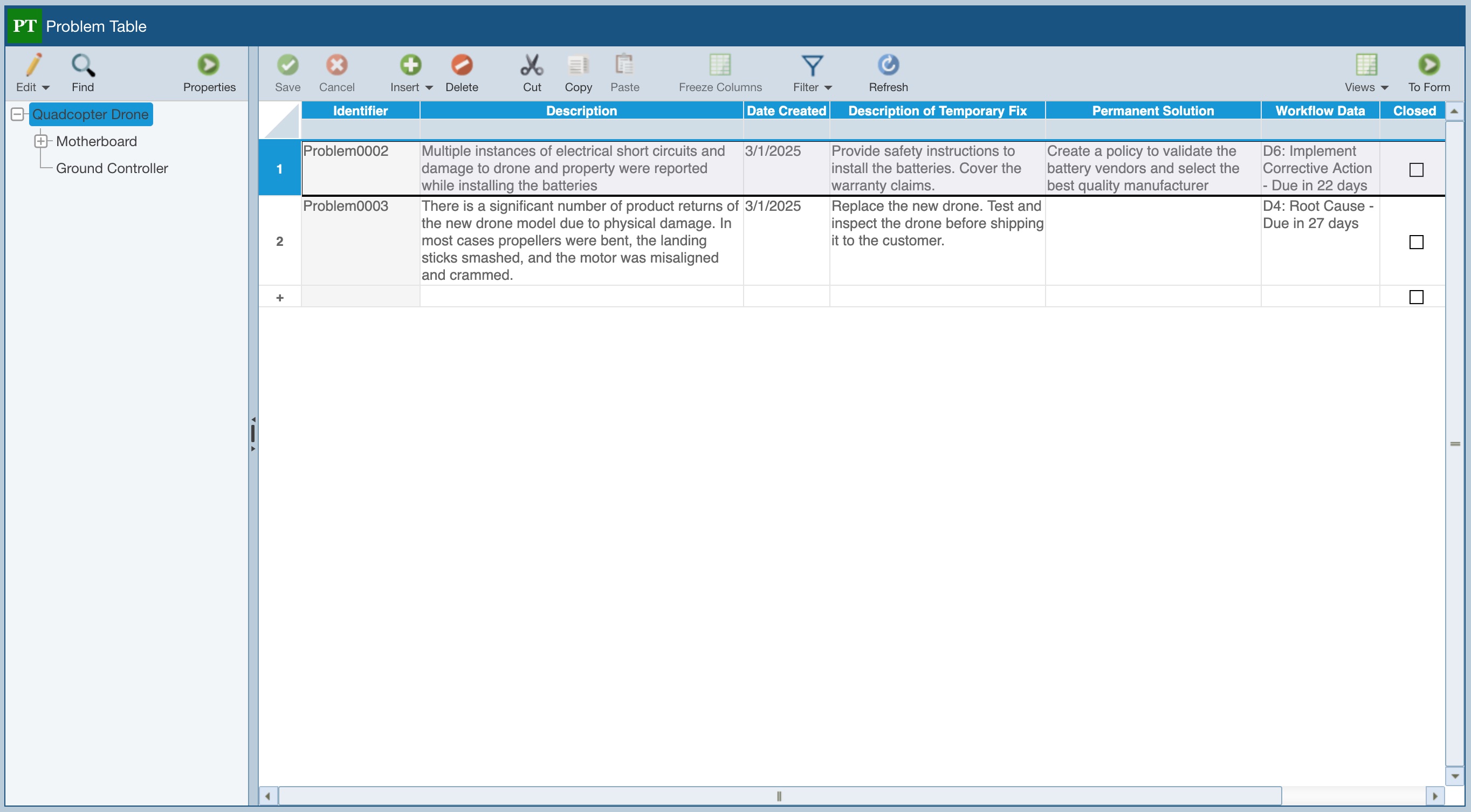Screen dimensions: 1471x812
Task: Collapse the Quadcopter Drone tree node
Action: coord(18,114)
